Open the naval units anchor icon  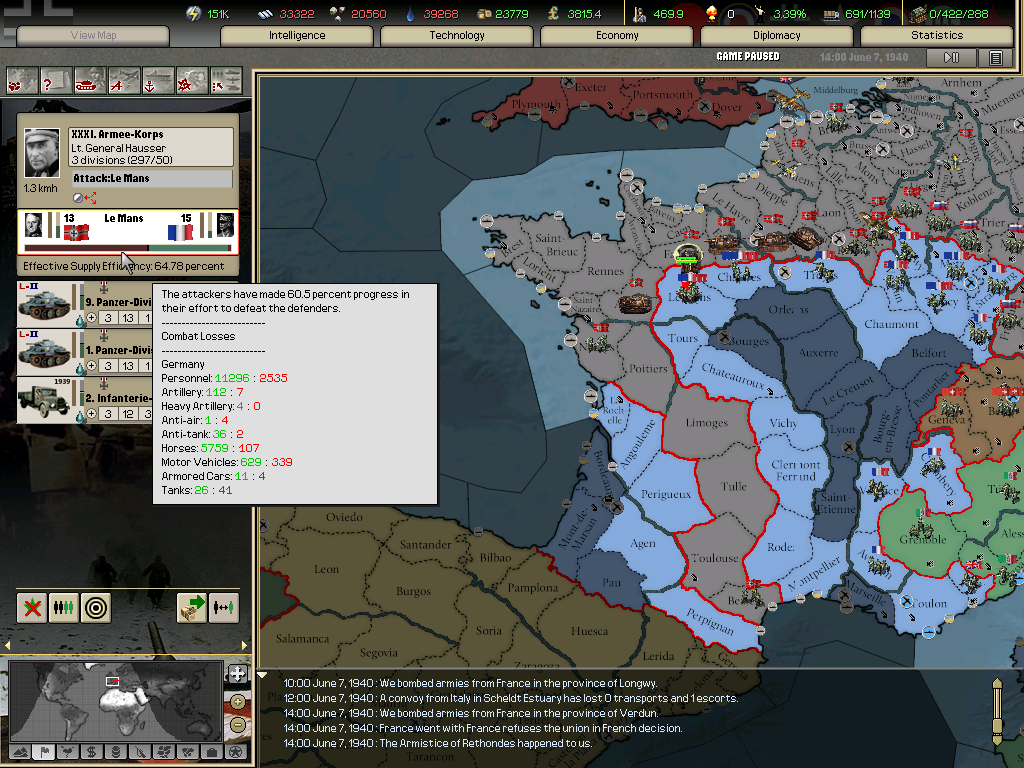[158, 82]
